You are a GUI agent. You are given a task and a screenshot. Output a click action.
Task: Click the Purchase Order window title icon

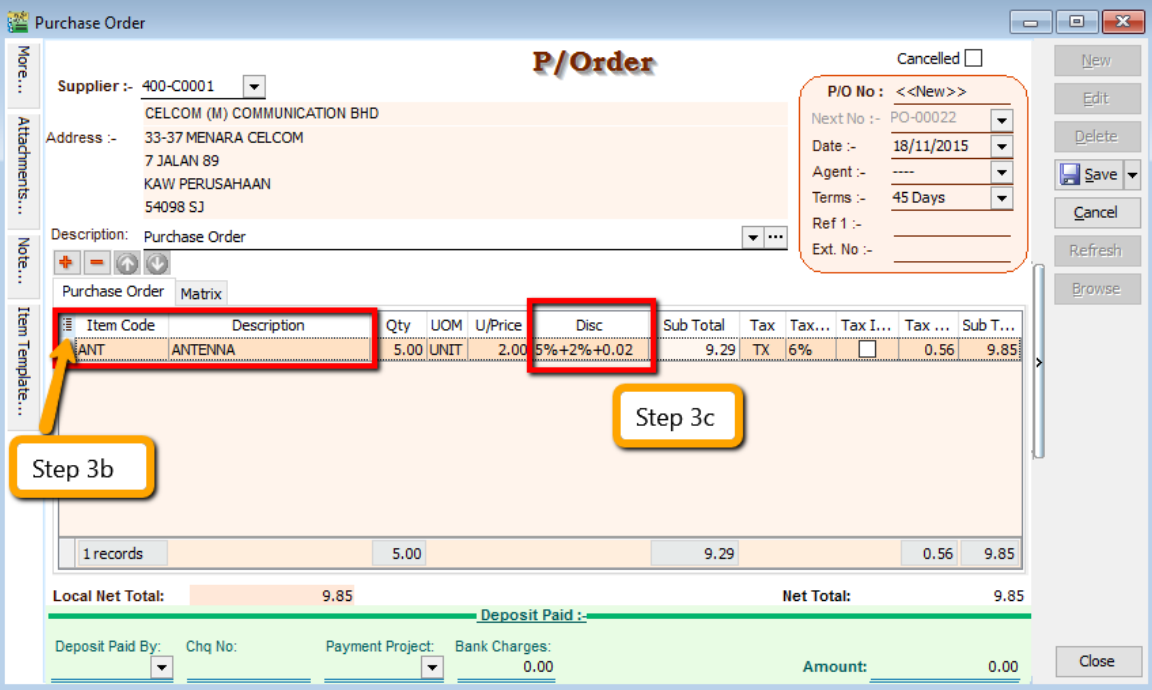17,21
